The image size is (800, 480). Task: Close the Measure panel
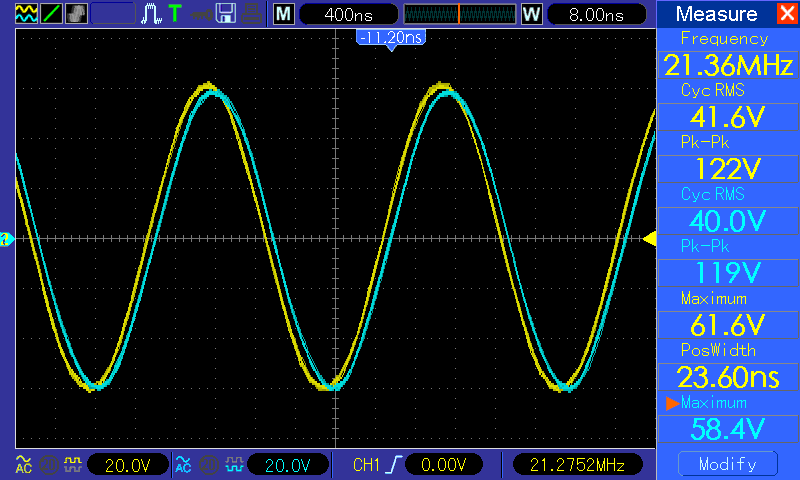(x=786, y=14)
